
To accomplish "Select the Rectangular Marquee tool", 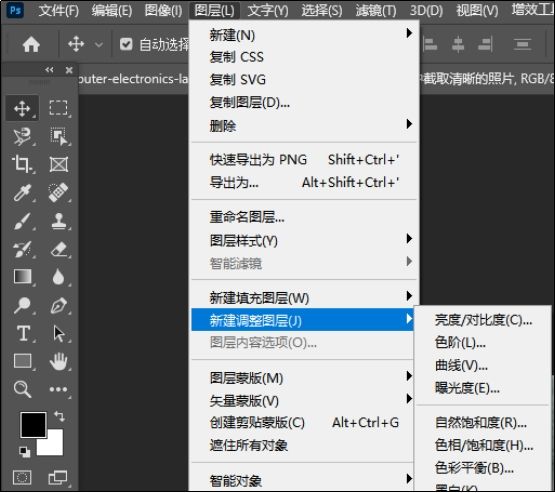I will point(58,108).
